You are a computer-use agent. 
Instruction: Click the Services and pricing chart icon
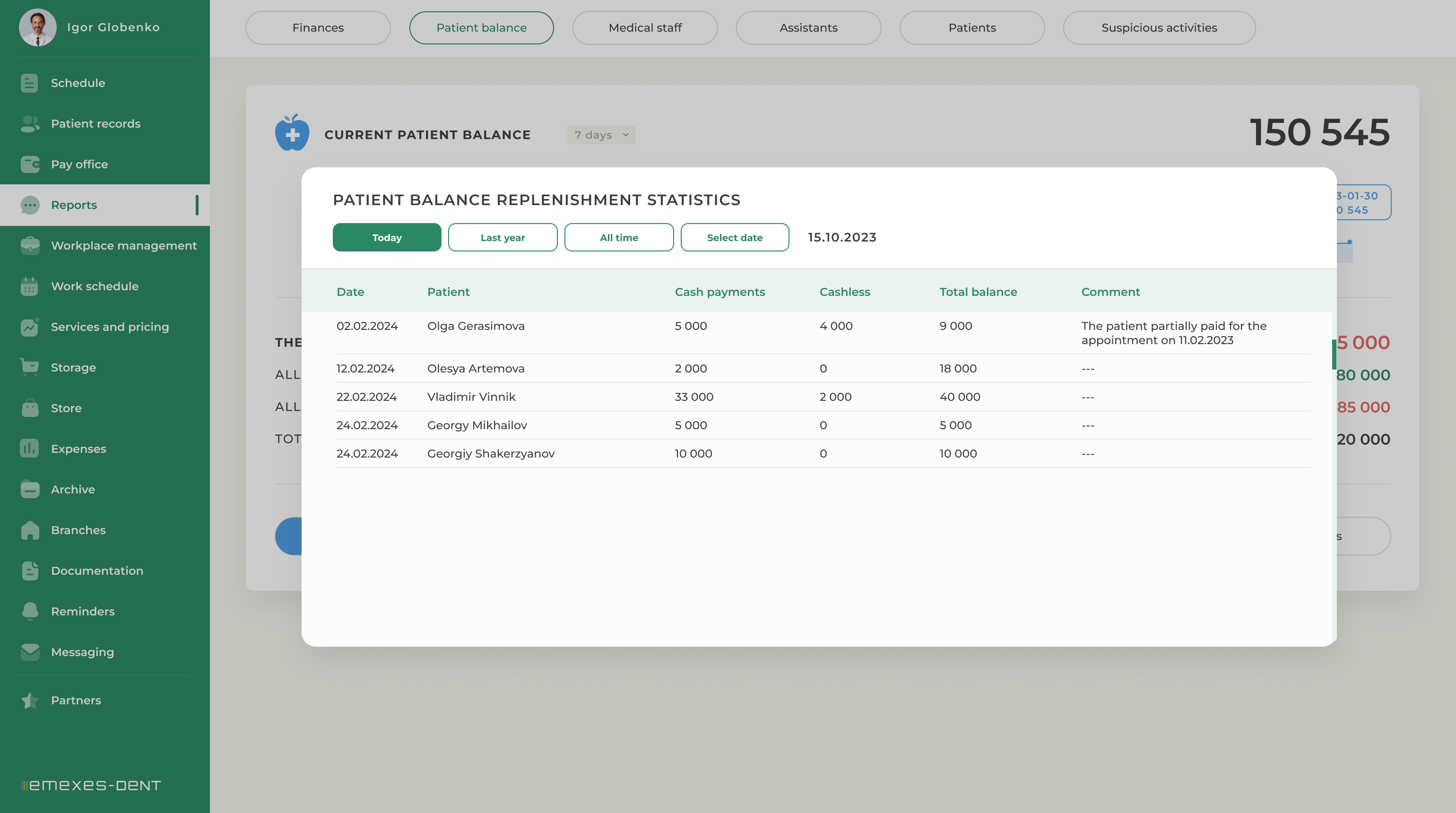(30, 327)
